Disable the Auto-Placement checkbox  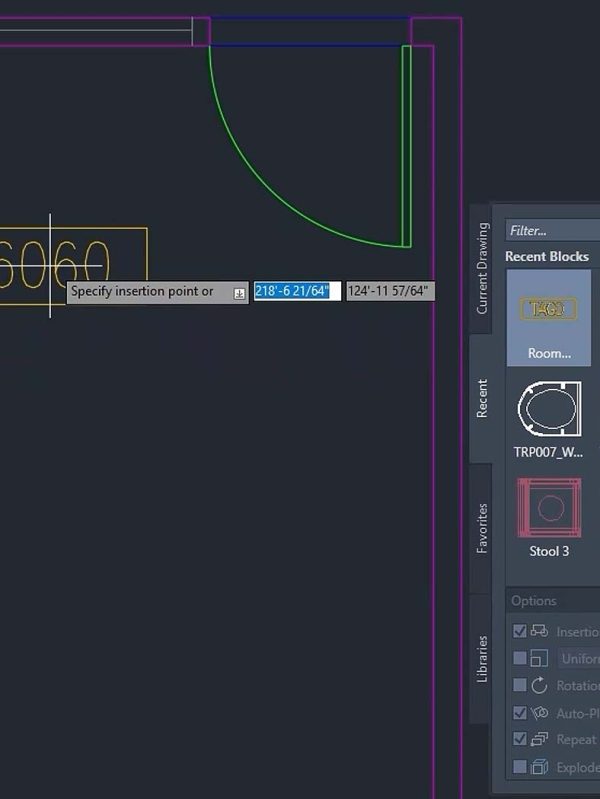[519, 712]
